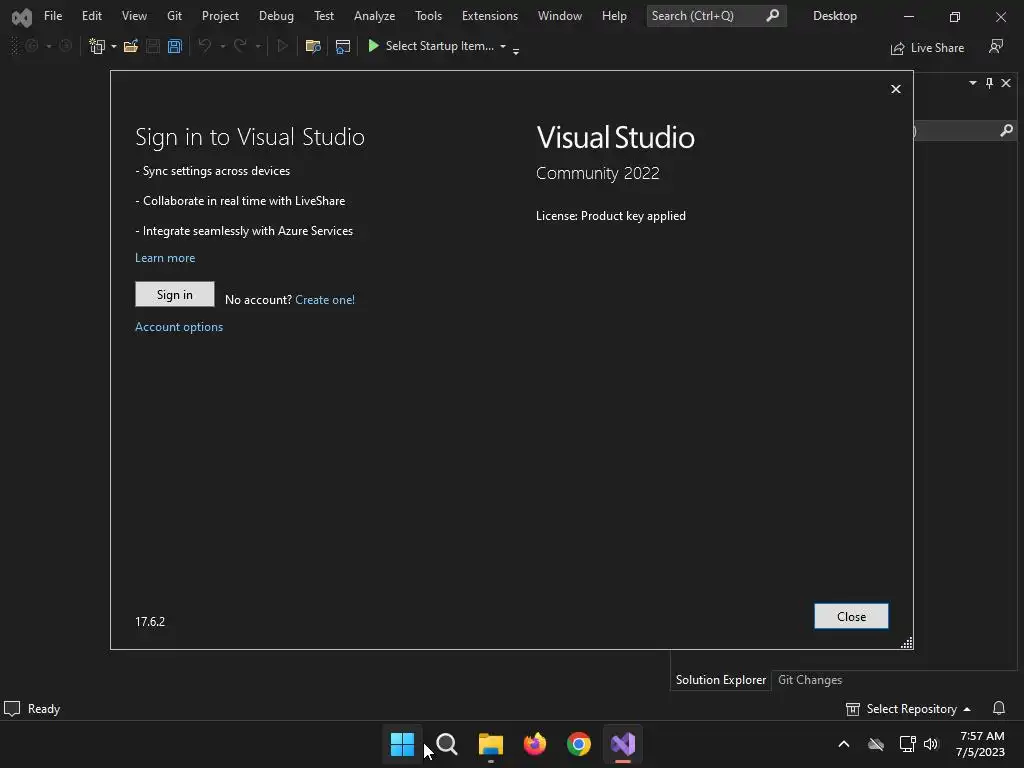Open the Window menu
Screen dimensions: 1024x768
click(x=560, y=16)
